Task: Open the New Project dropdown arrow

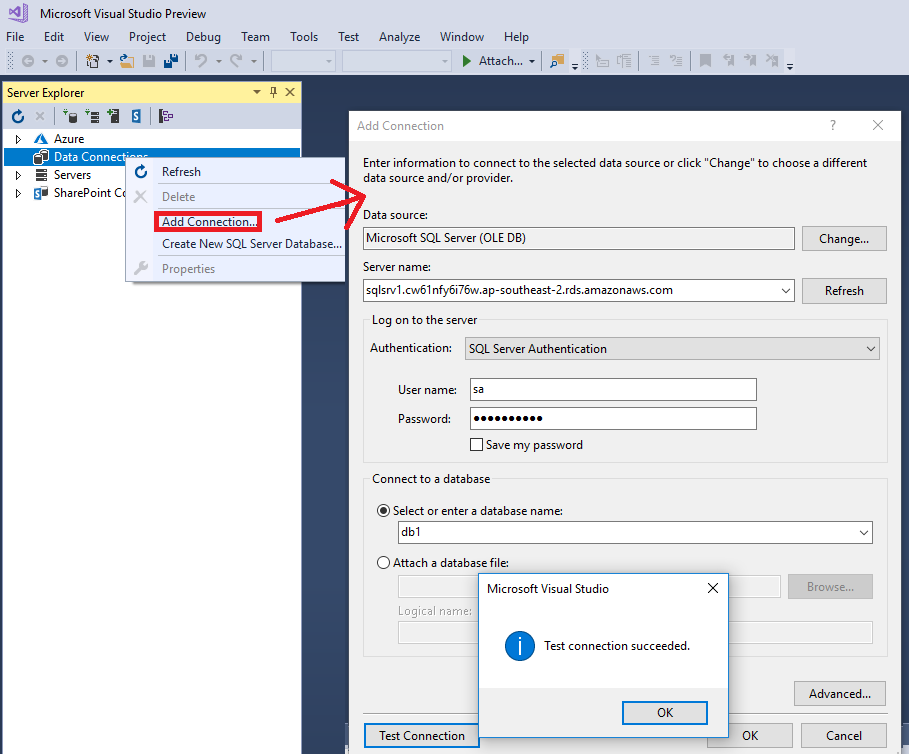Action: [x=109, y=61]
